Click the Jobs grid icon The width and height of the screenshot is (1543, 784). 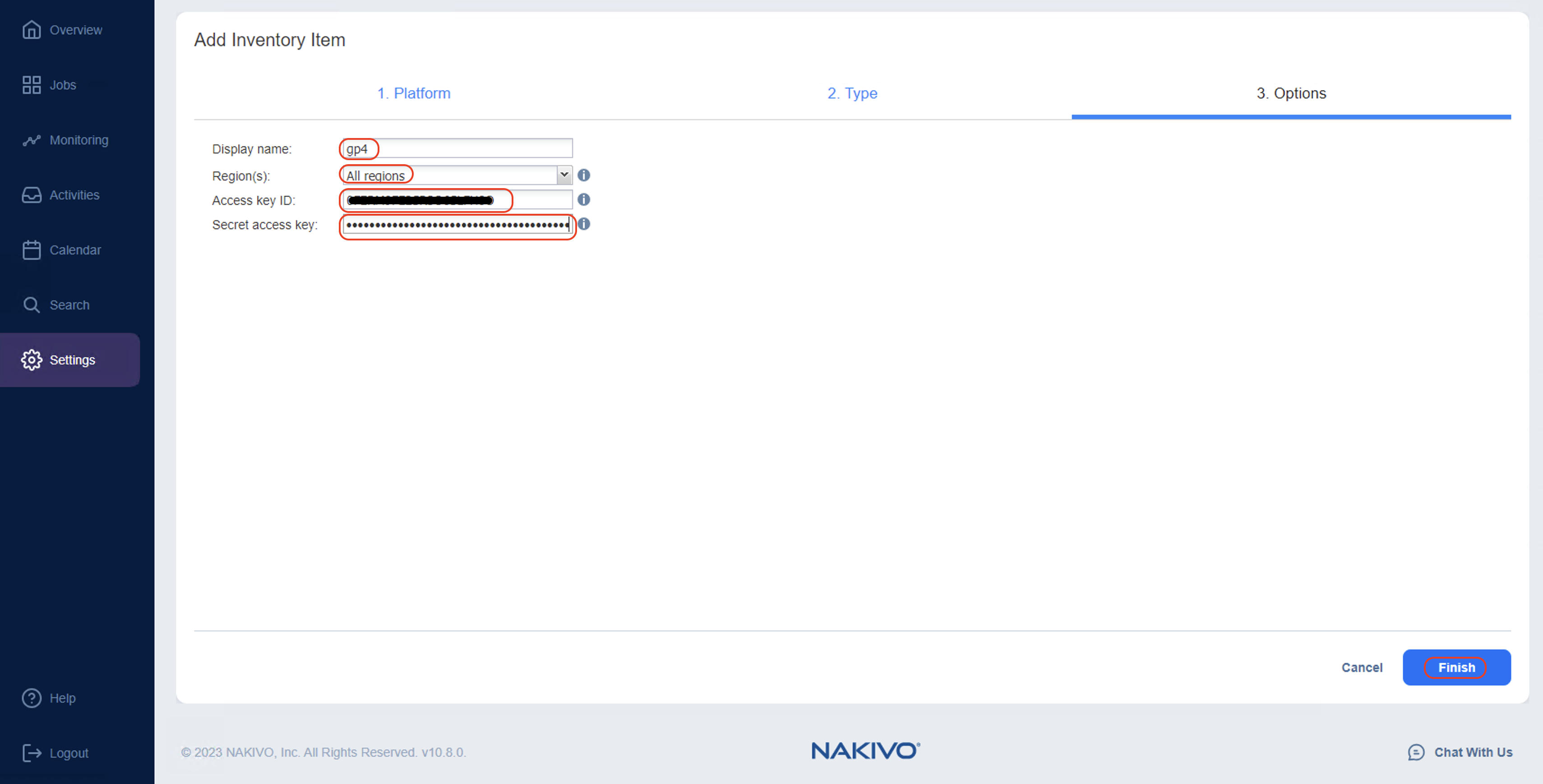tap(31, 85)
